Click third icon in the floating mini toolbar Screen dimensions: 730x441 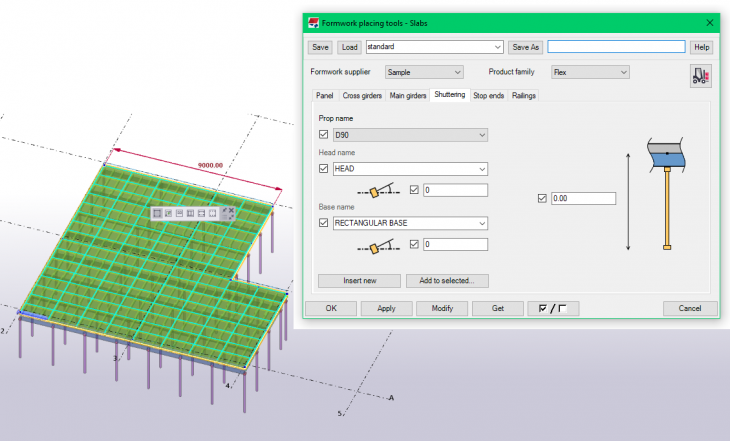pos(179,213)
